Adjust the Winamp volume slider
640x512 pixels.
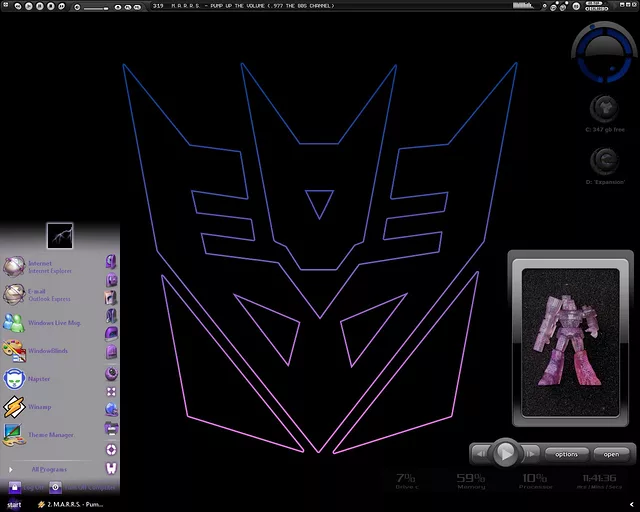(96, 8)
